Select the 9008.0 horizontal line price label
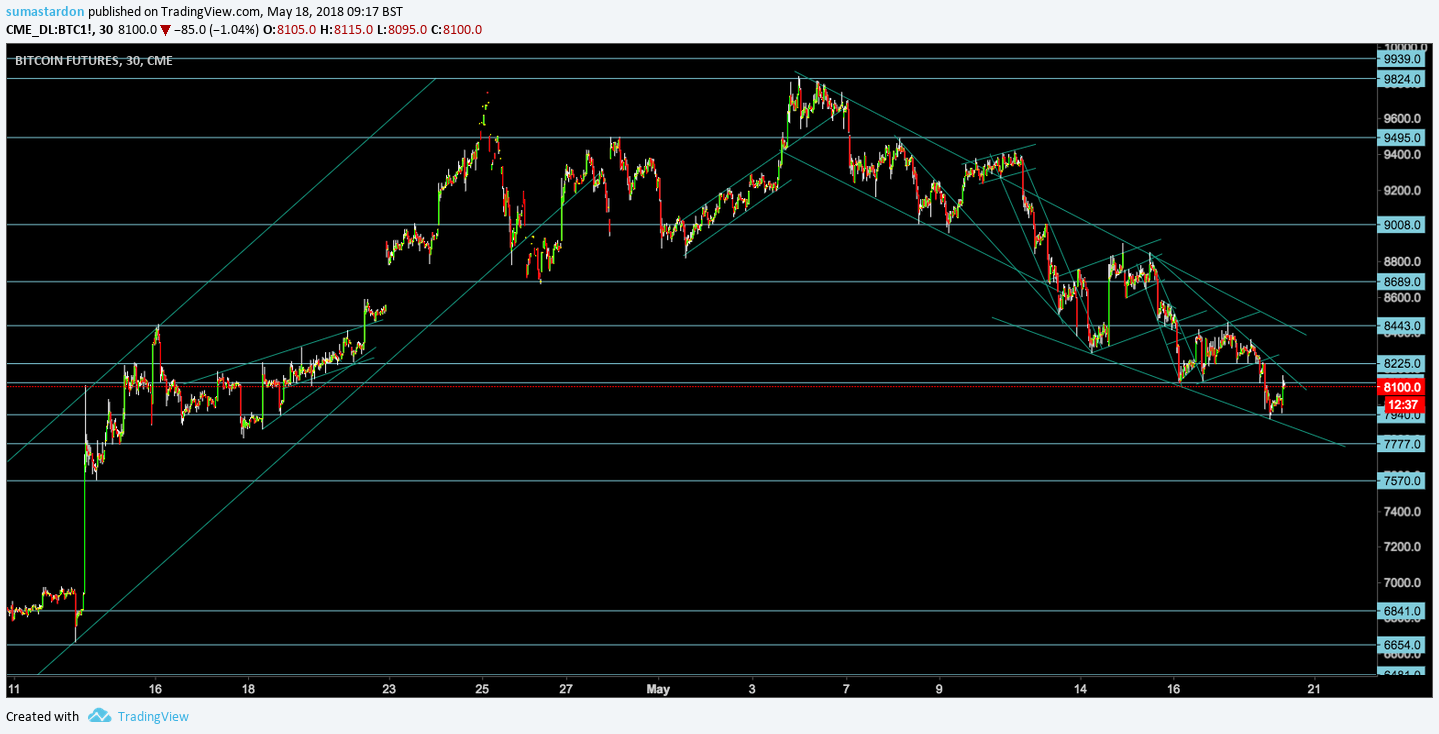The width and height of the screenshot is (1439, 734). tap(1400, 225)
